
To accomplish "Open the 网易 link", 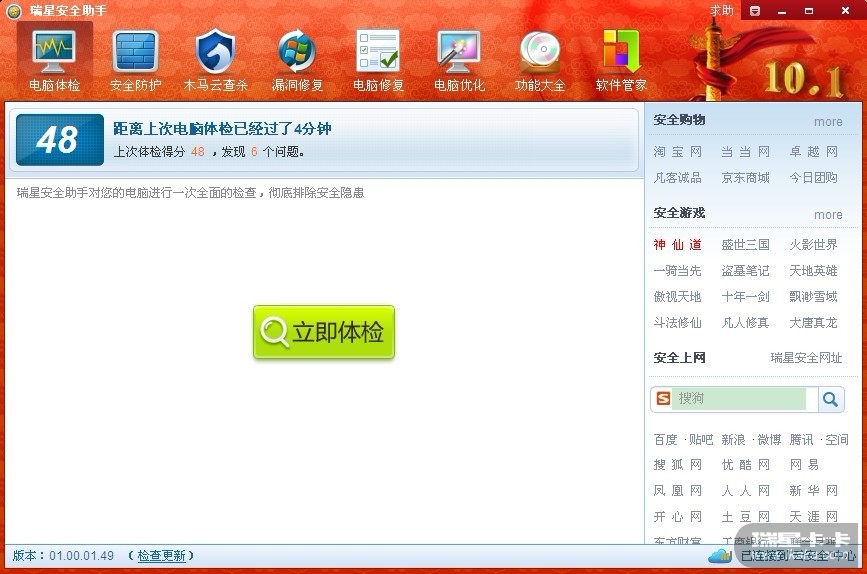I will [804, 465].
